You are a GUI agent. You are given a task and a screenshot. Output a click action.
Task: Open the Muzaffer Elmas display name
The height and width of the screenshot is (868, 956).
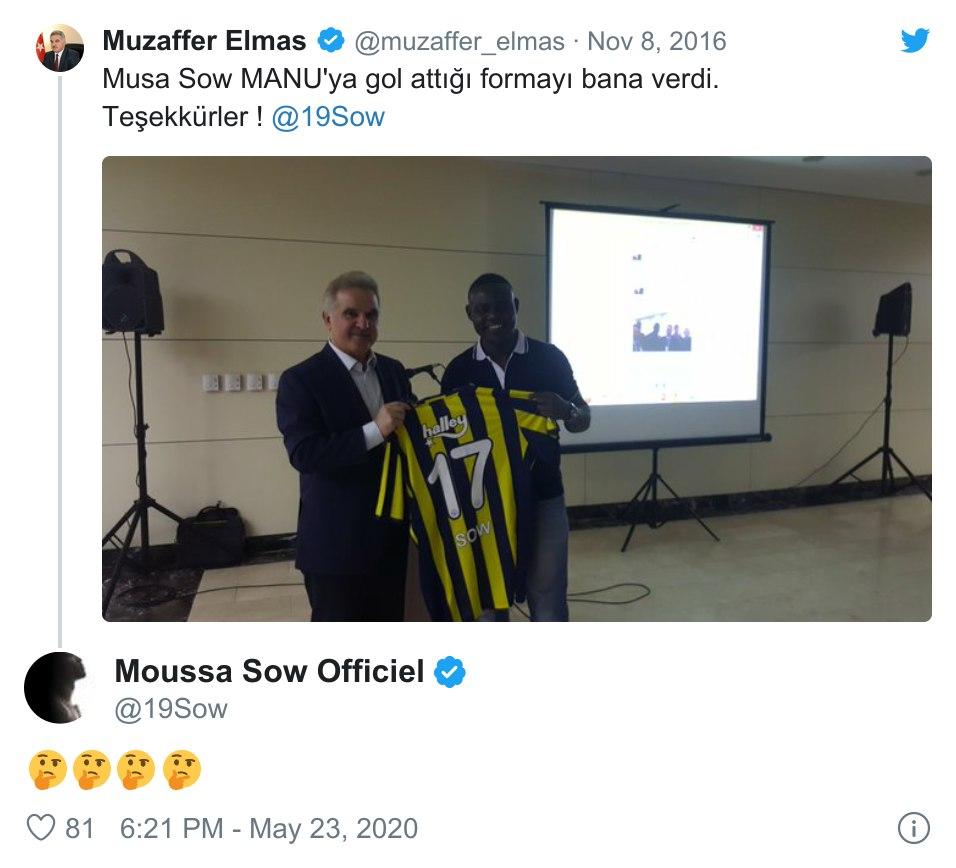(204, 41)
